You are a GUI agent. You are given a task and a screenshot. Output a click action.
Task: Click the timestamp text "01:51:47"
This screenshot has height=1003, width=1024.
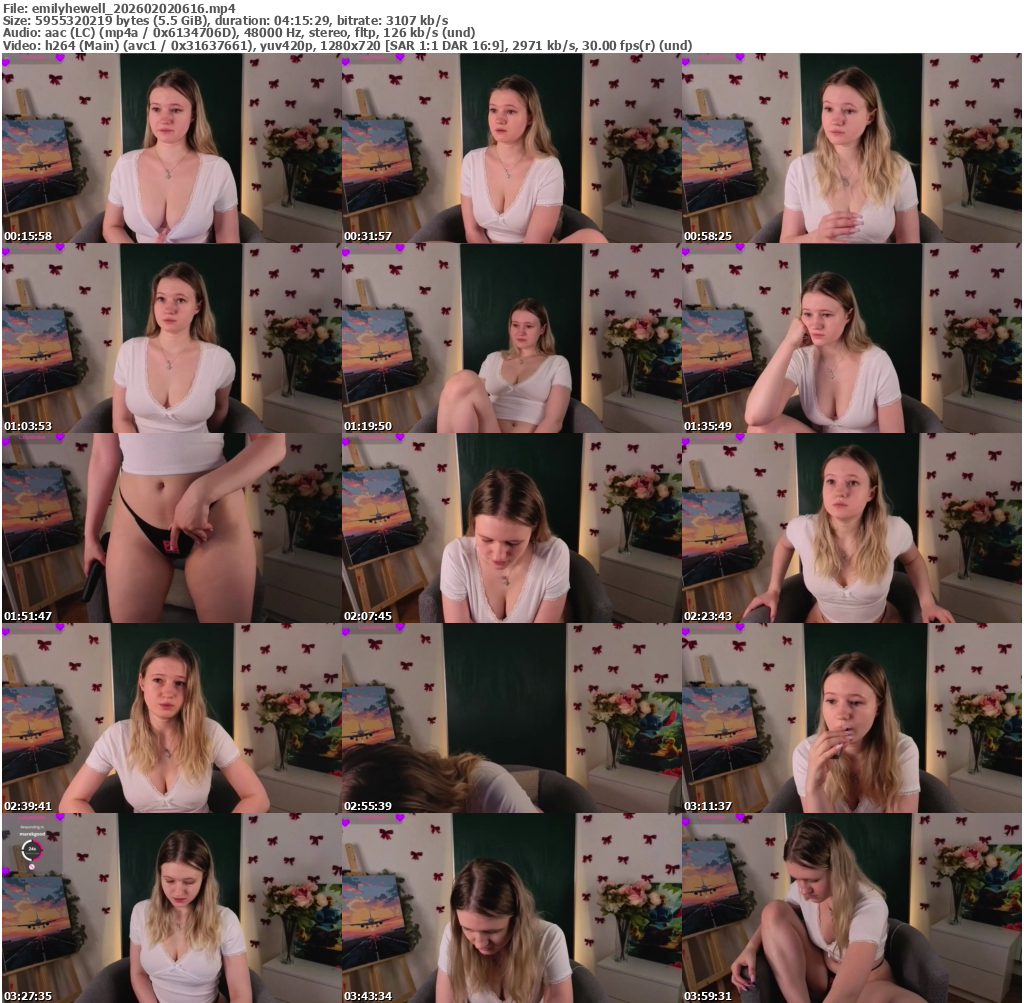pyautogui.click(x=28, y=616)
